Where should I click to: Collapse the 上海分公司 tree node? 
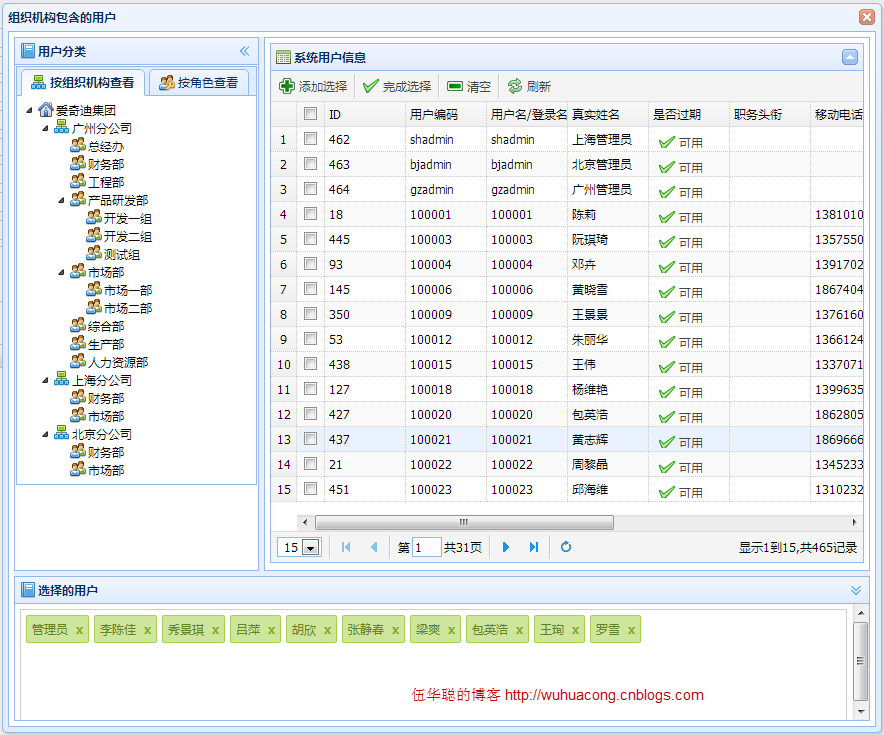point(46,380)
